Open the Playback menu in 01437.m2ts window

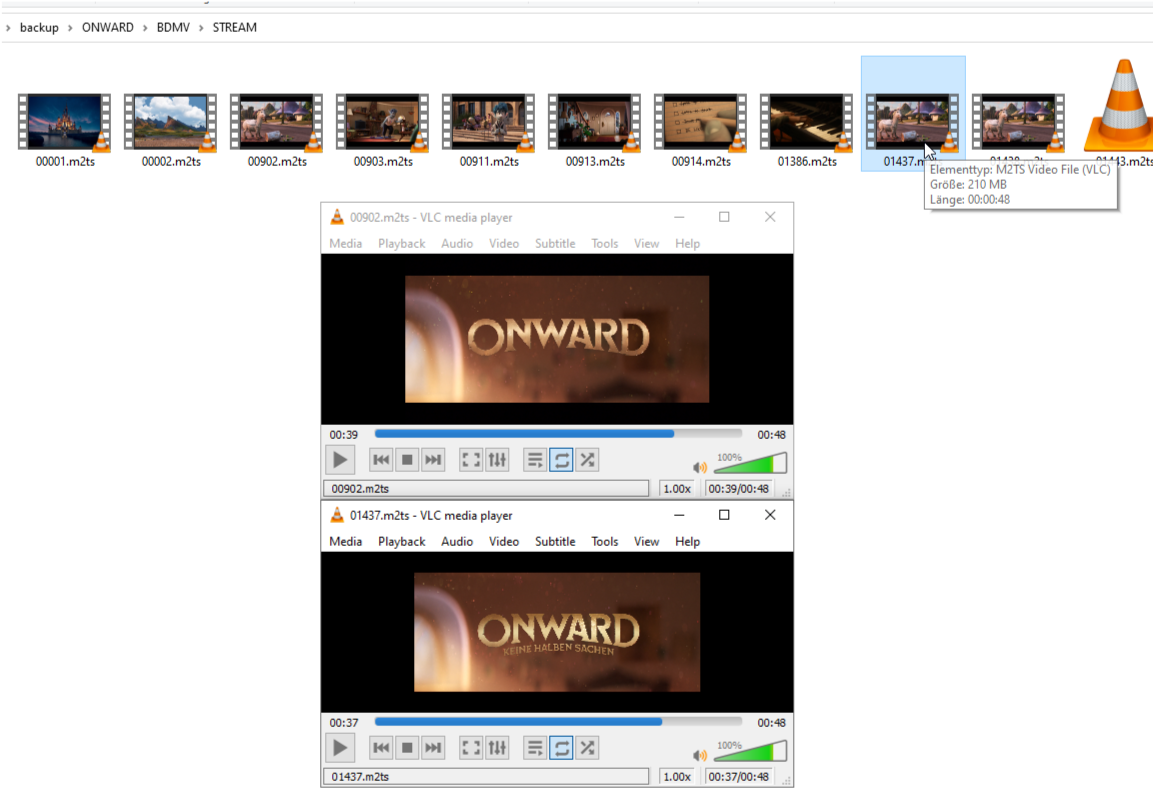pyautogui.click(x=401, y=541)
